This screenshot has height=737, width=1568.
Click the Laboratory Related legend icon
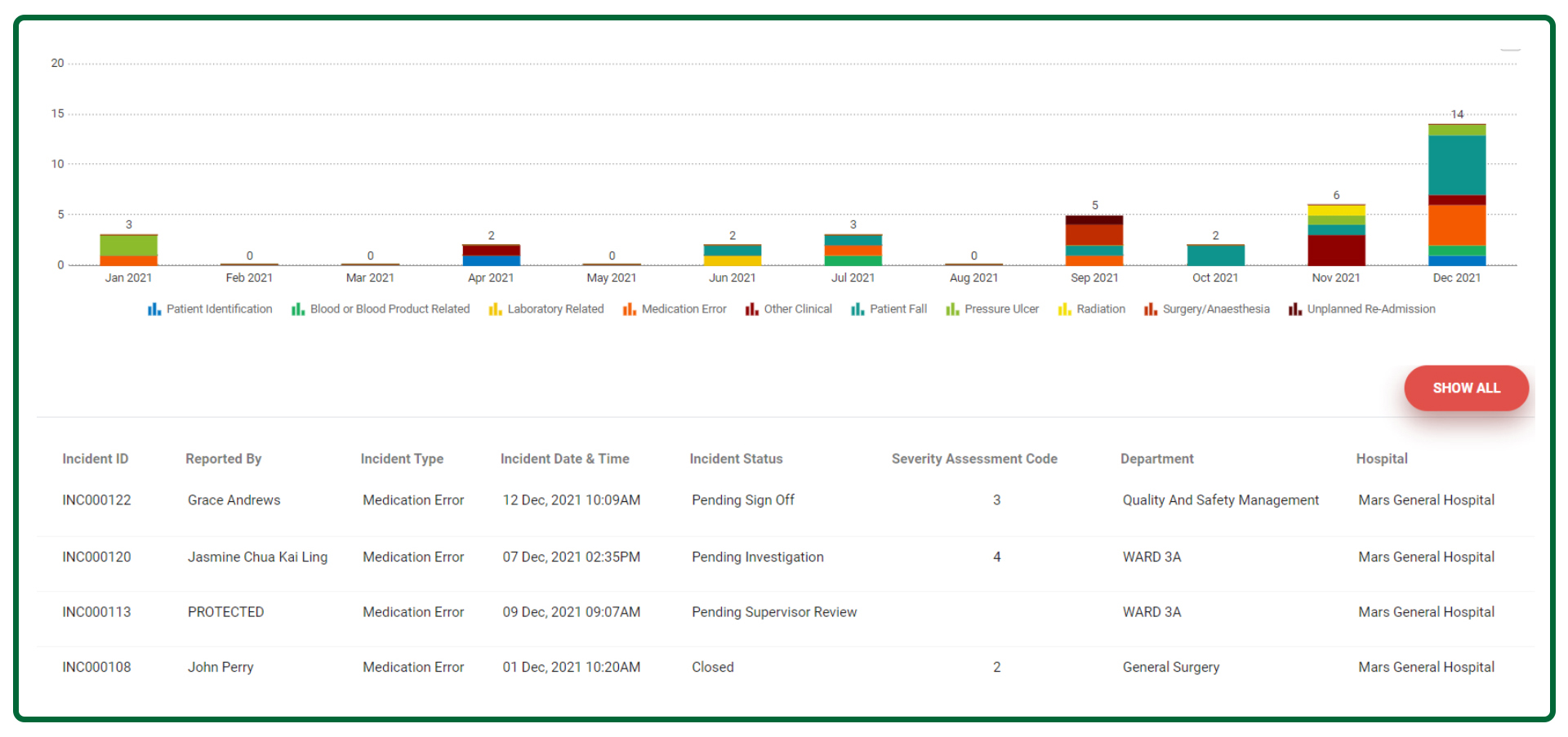click(x=495, y=309)
